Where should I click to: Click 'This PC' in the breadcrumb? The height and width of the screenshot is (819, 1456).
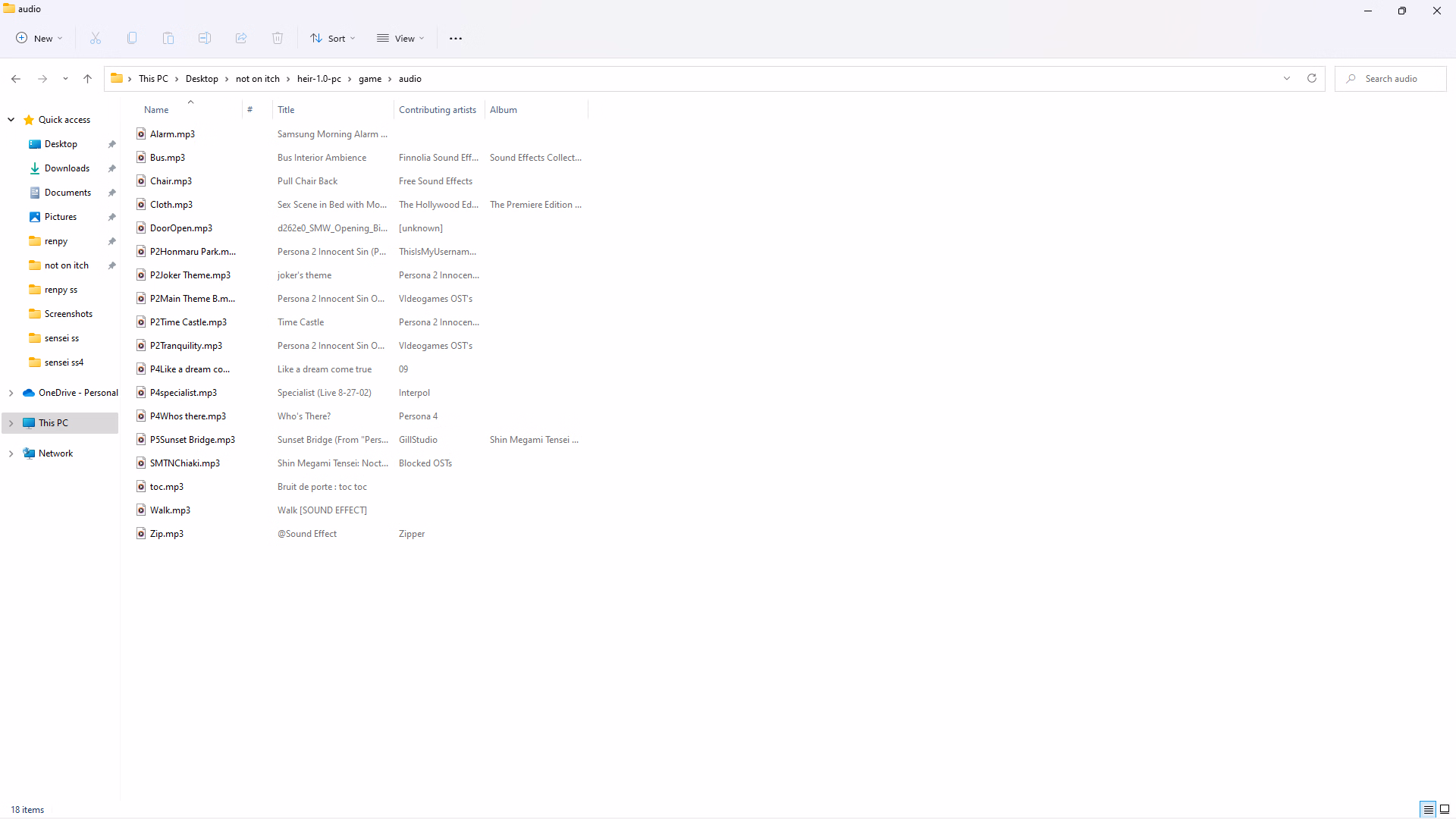[x=153, y=79]
